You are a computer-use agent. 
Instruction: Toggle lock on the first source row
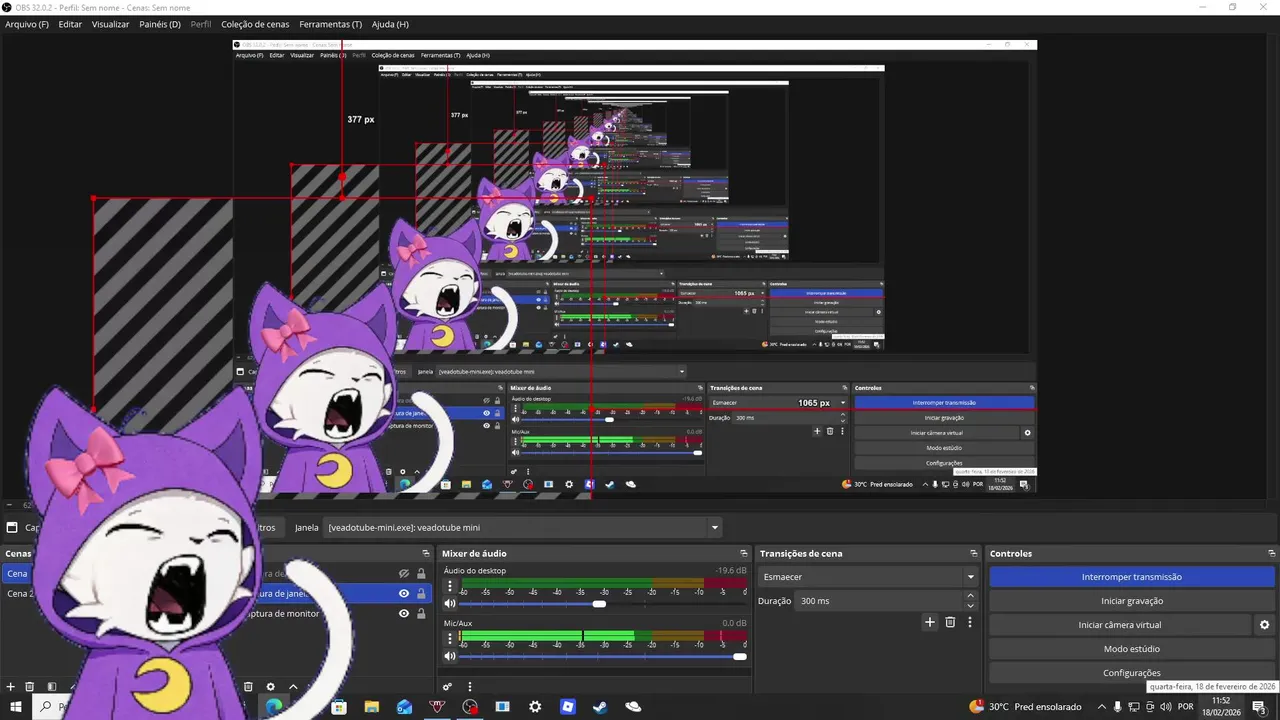pyautogui.click(x=421, y=574)
